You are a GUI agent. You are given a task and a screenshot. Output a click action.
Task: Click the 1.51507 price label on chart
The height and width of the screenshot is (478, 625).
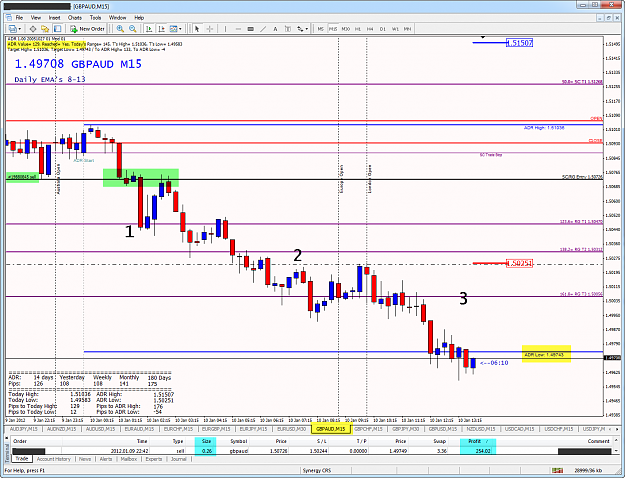click(x=519, y=43)
